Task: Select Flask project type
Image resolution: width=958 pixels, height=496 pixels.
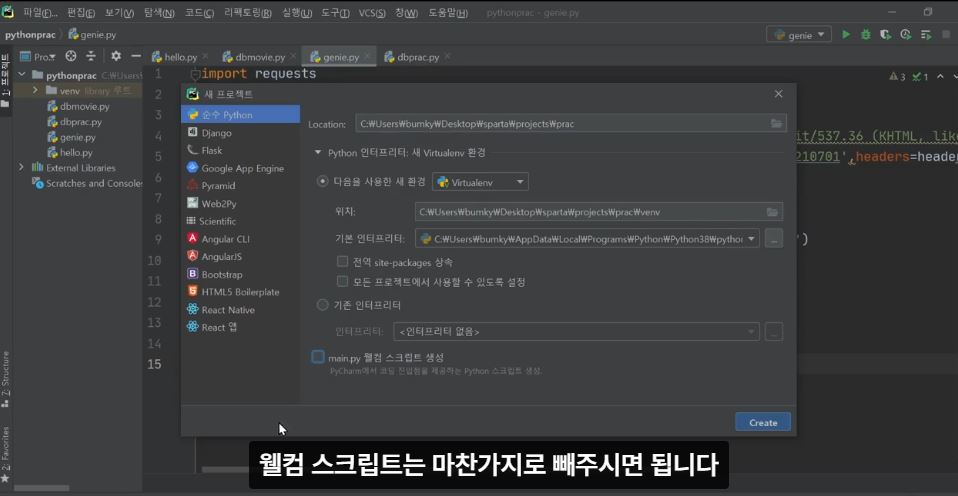Action: tap(240, 150)
